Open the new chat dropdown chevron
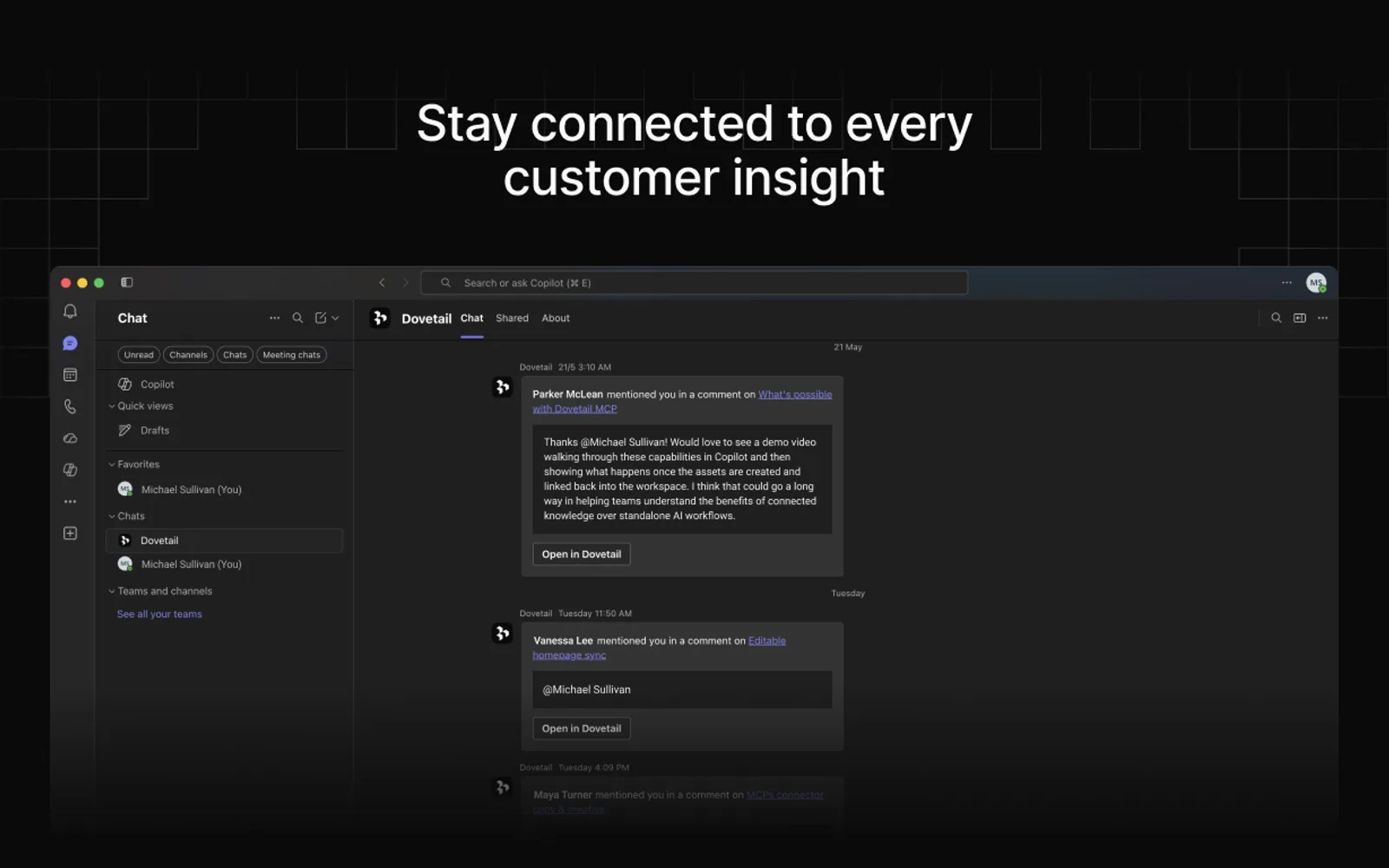The width and height of the screenshot is (1389, 868). point(335,318)
